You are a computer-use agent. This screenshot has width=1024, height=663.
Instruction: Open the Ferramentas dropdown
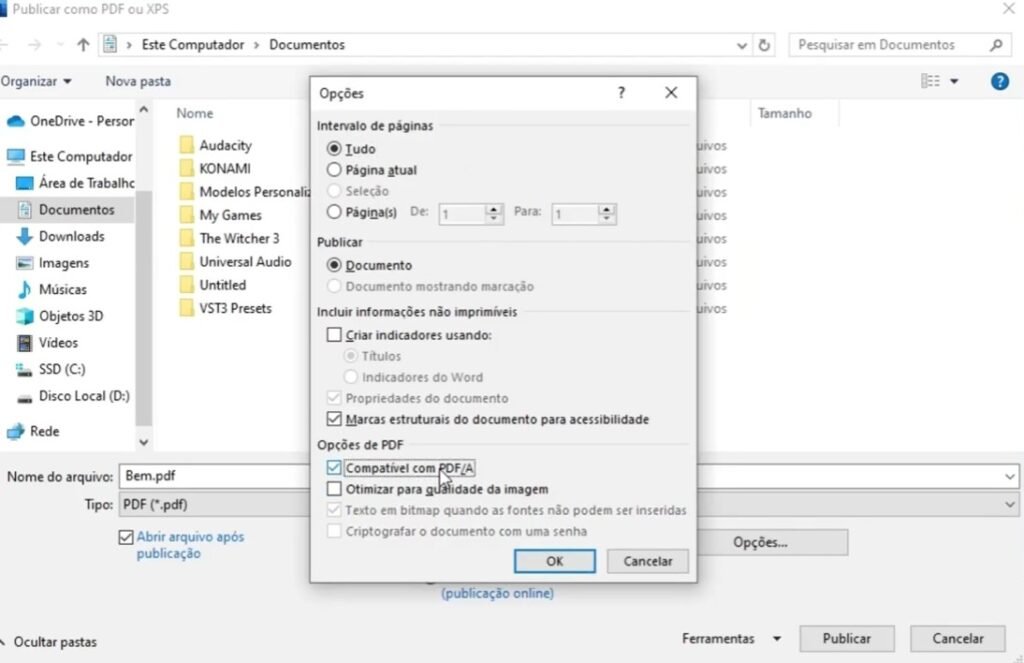[x=730, y=638]
